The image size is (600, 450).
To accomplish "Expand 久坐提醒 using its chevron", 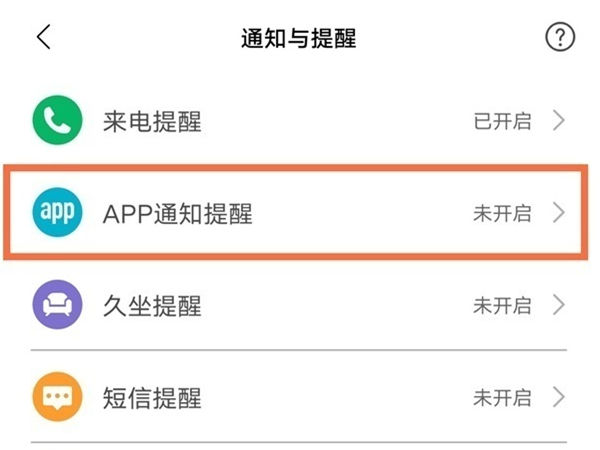I will 559,305.
